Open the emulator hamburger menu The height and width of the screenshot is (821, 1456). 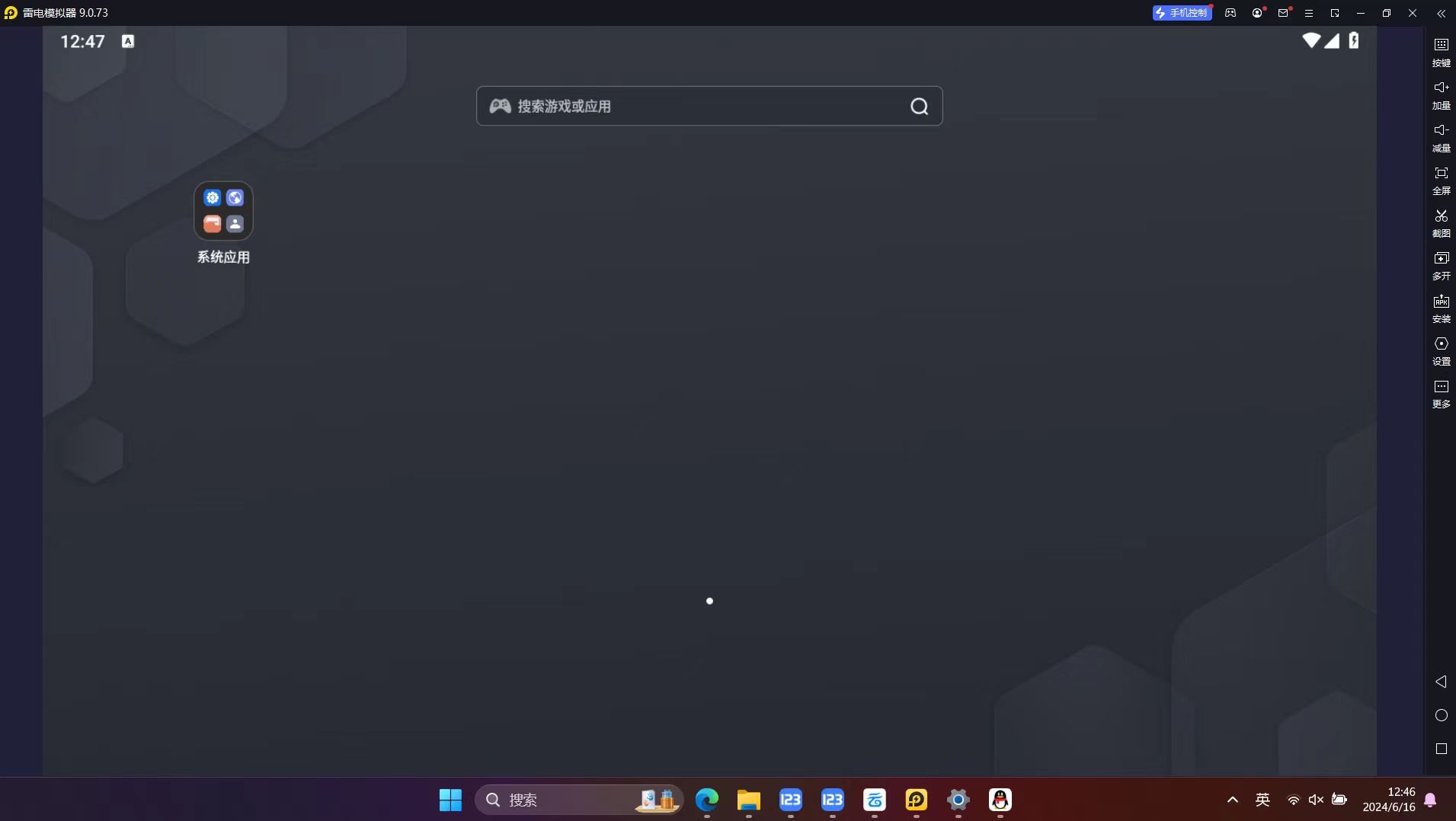click(1309, 13)
